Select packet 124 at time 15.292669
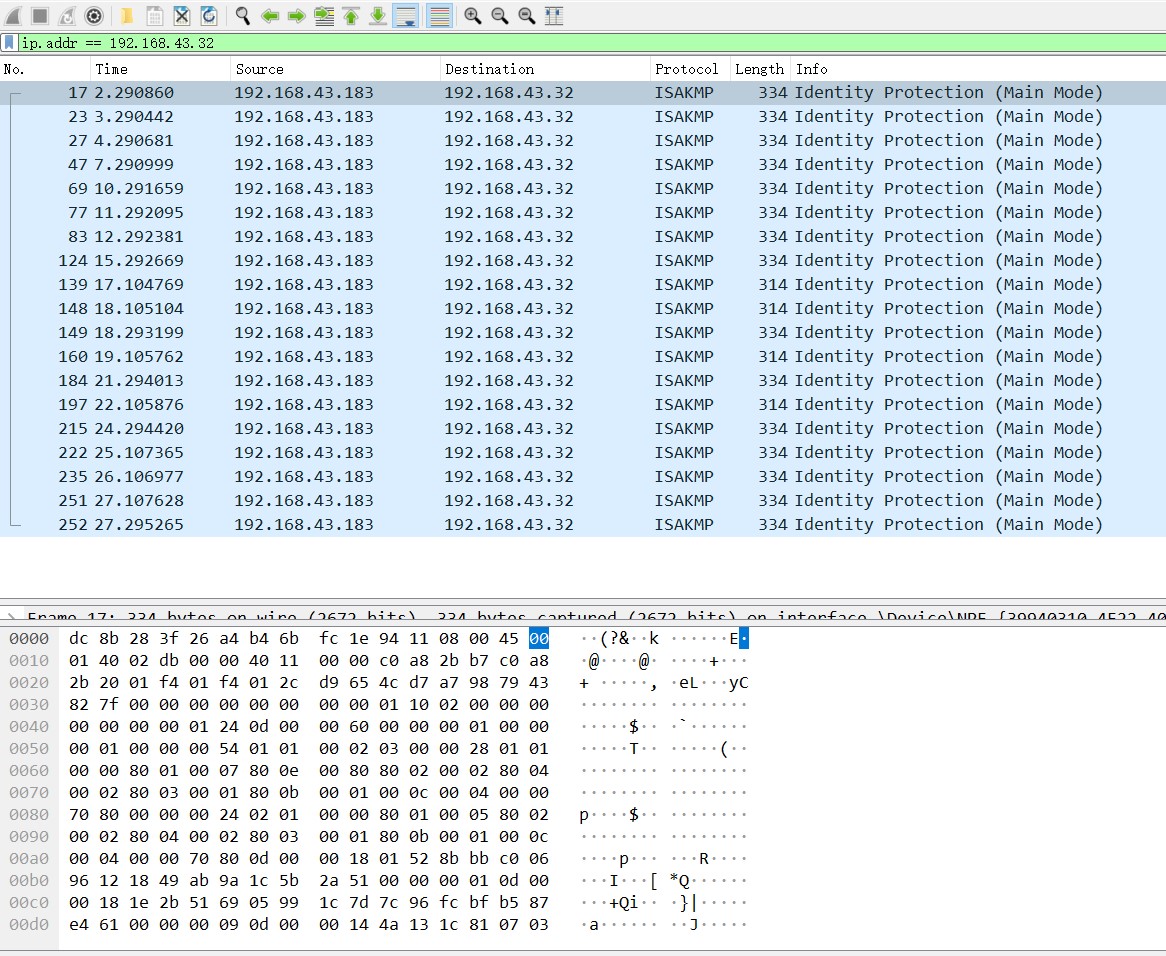 tap(583, 261)
